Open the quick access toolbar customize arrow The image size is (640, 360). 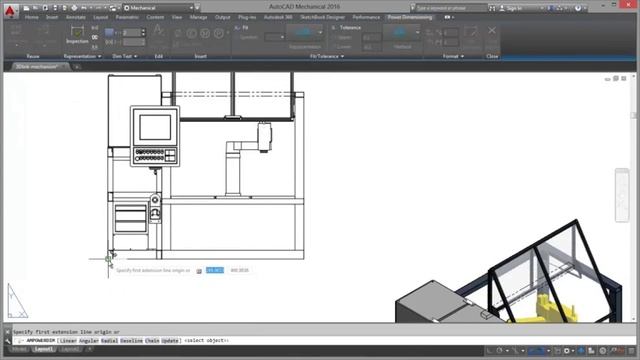197,8
